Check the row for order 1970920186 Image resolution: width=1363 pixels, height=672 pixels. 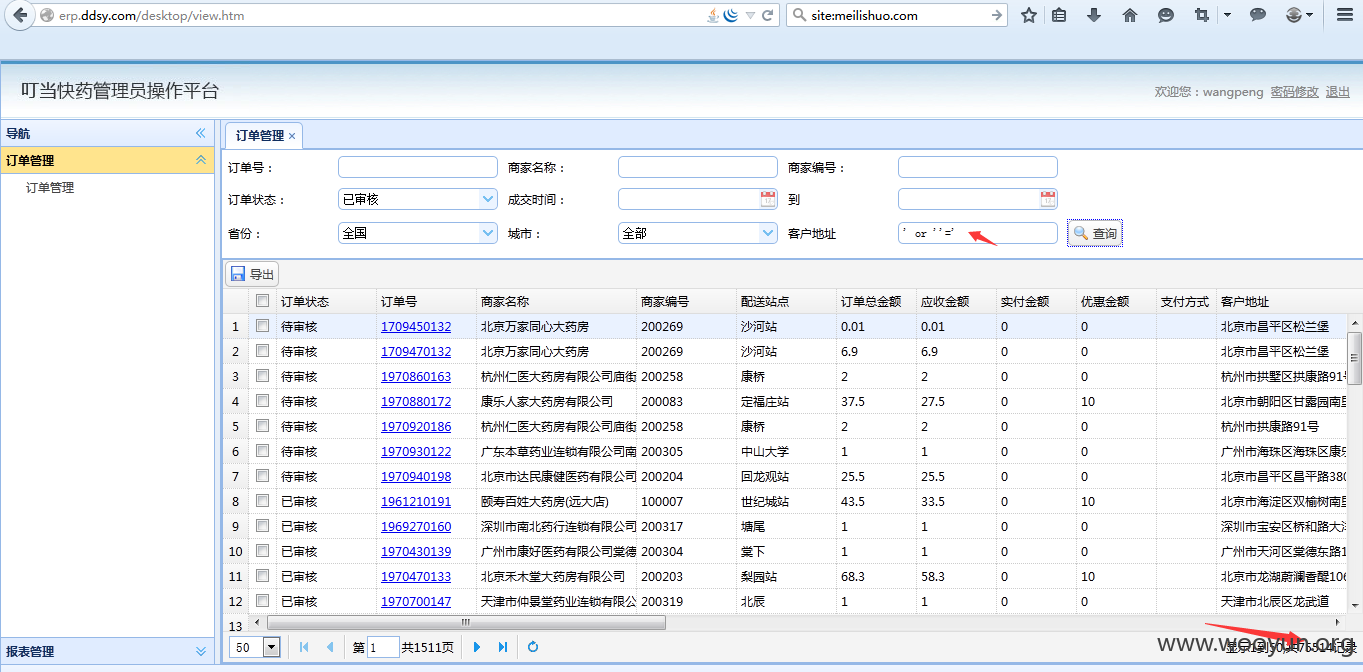click(x=262, y=426)
